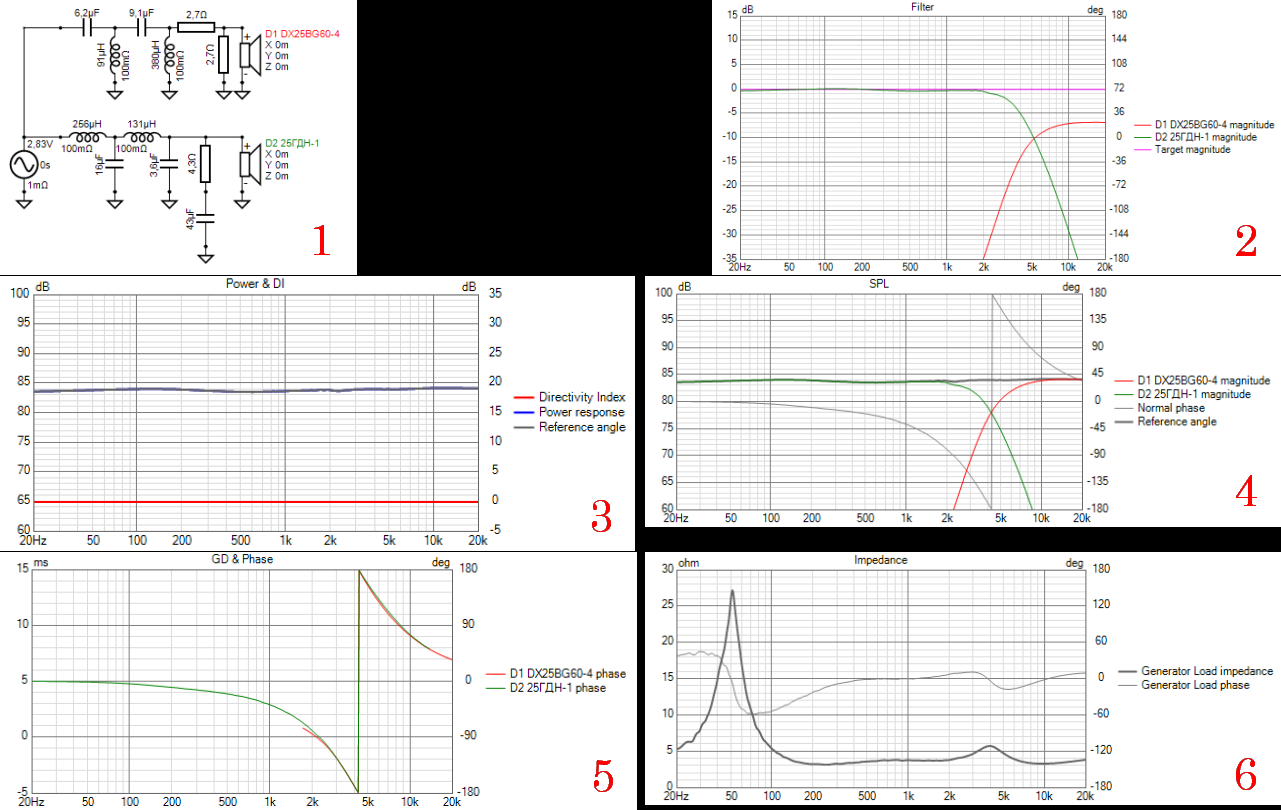
Task: Click Power response legend entry
Action: [581, 412]
